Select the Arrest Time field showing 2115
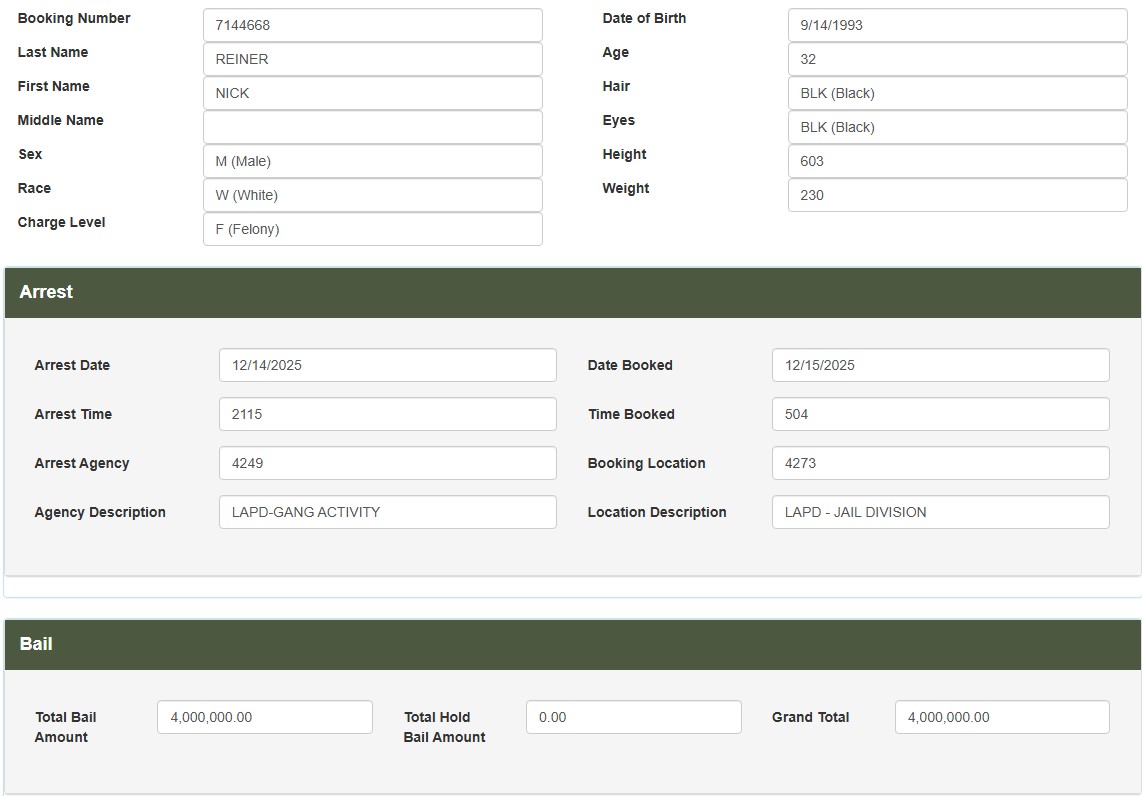 388,414
